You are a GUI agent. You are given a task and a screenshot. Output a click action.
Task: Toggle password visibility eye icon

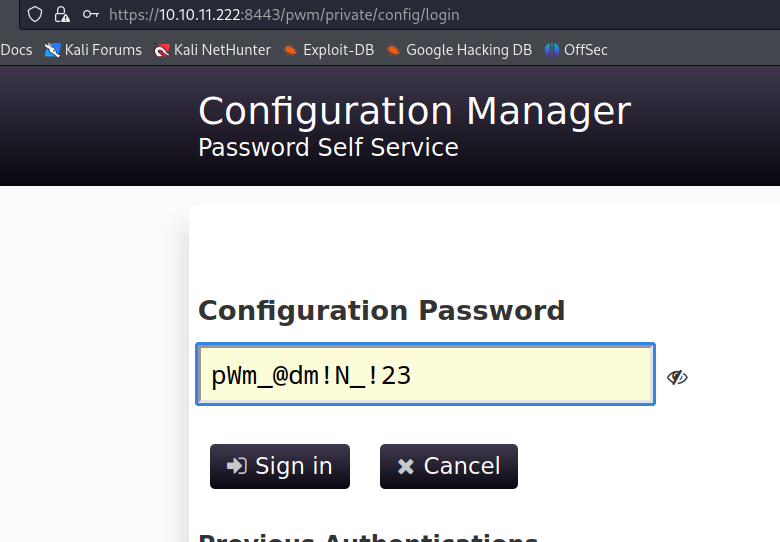(x=677, y=377)
